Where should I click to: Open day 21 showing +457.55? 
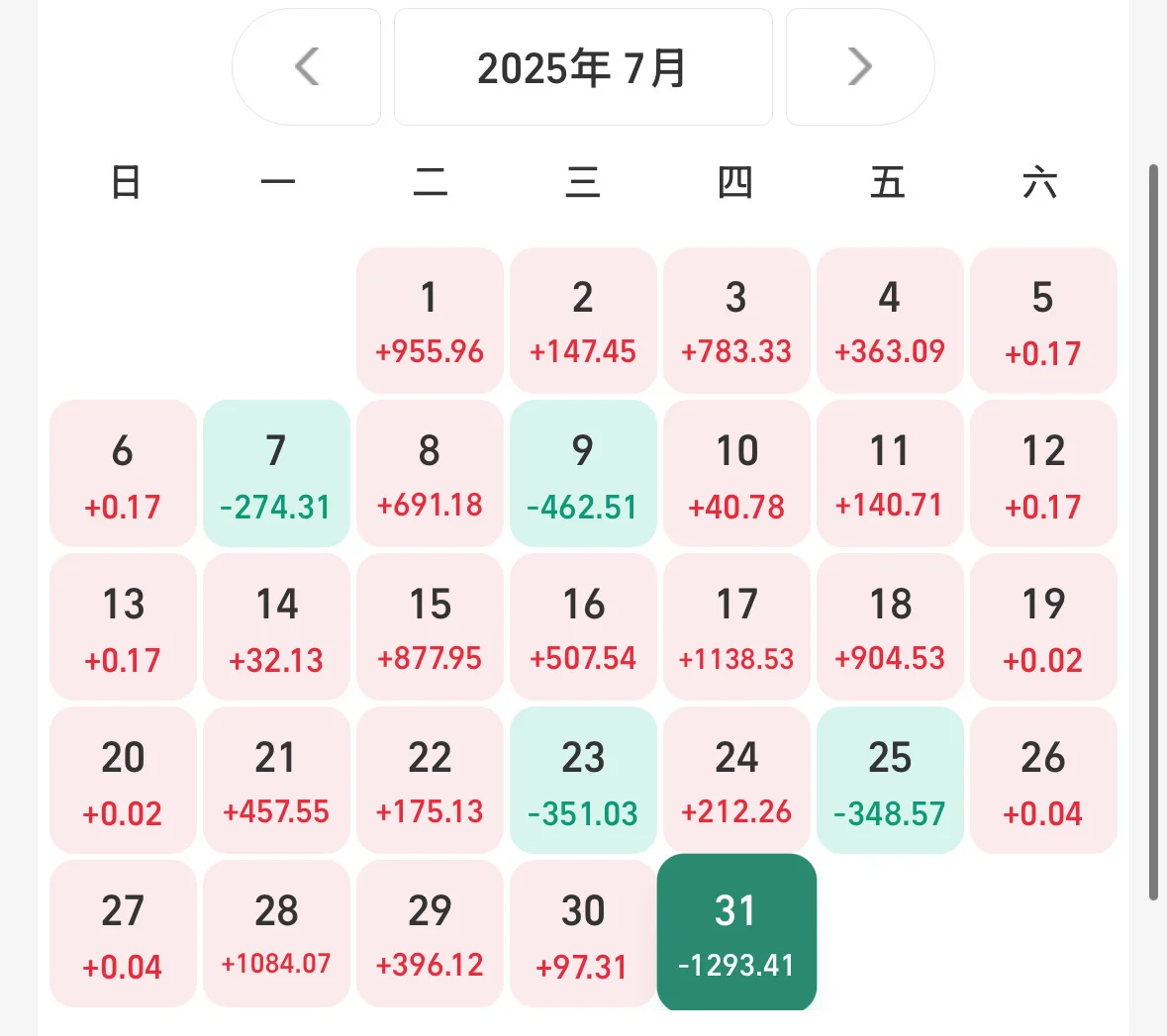click(276, 780)
